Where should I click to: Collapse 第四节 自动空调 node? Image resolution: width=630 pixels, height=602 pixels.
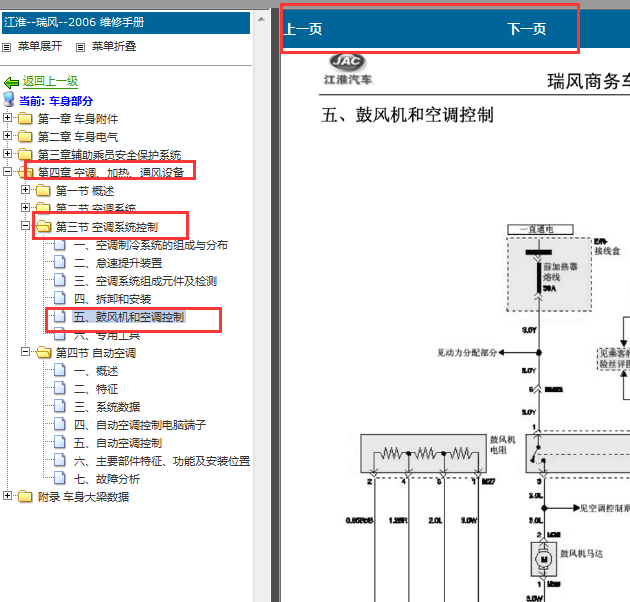pyautogui.click(x=25, y=352)
